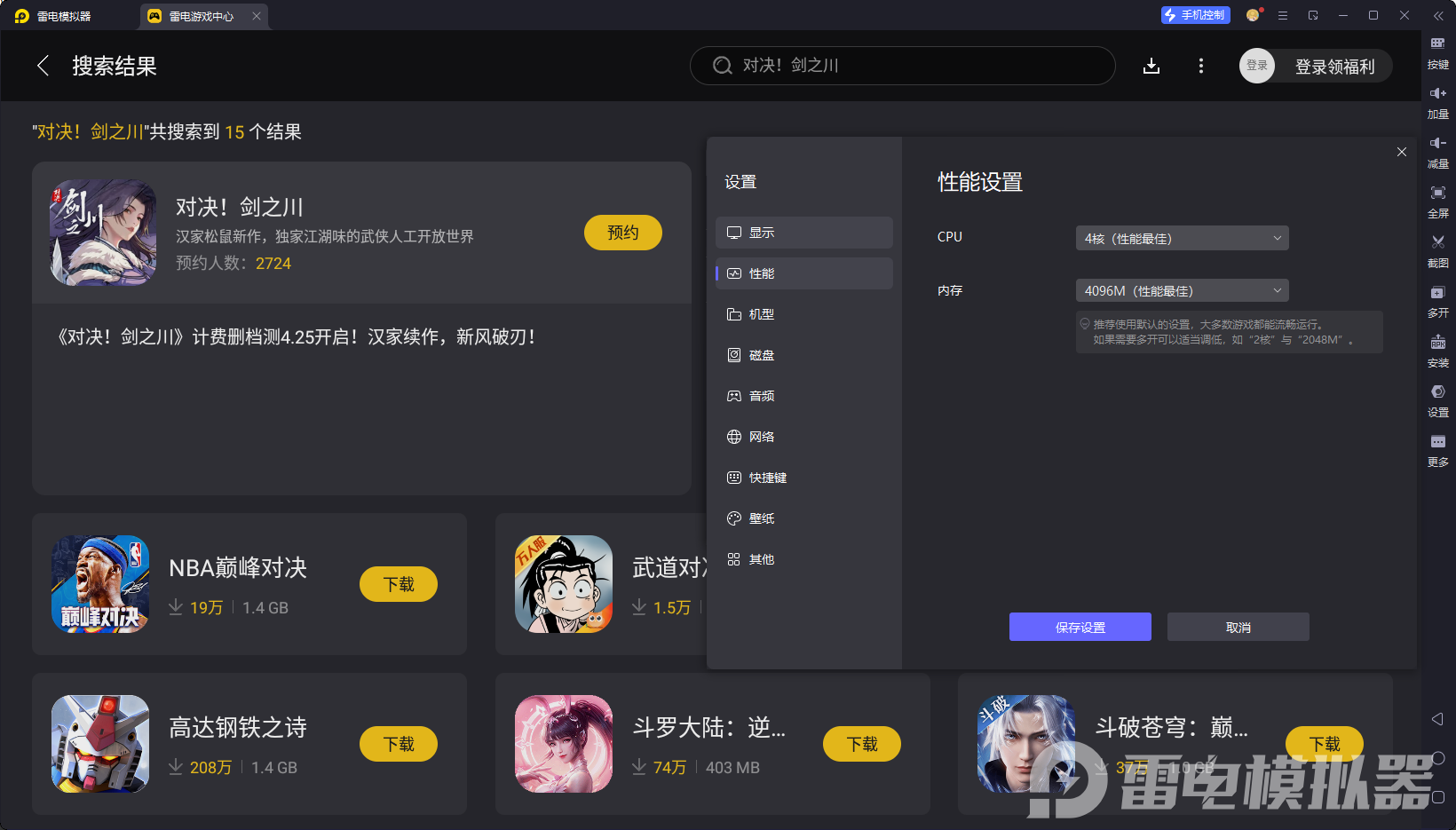1456x830 pixels.
Task: Decrease volume with 减量 sidebar icon
Action: [1437, 151]
